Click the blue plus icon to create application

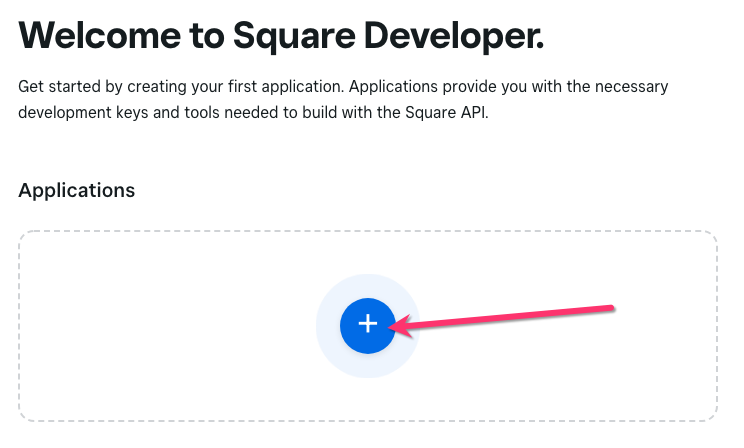point(368,326)
